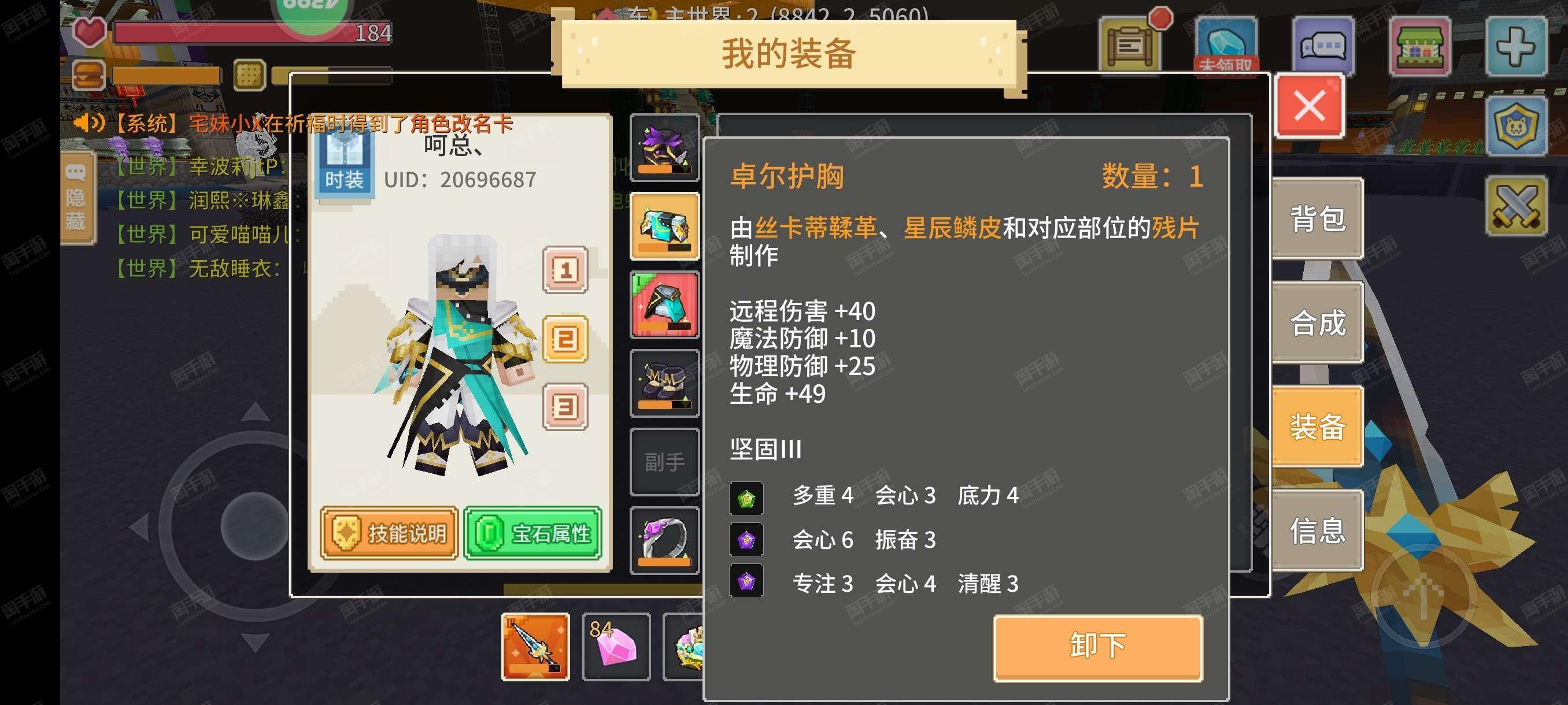Select the red-background leg armor slot
The width and height of the screenshot is (1568, 705).
(x=664, y=305)
